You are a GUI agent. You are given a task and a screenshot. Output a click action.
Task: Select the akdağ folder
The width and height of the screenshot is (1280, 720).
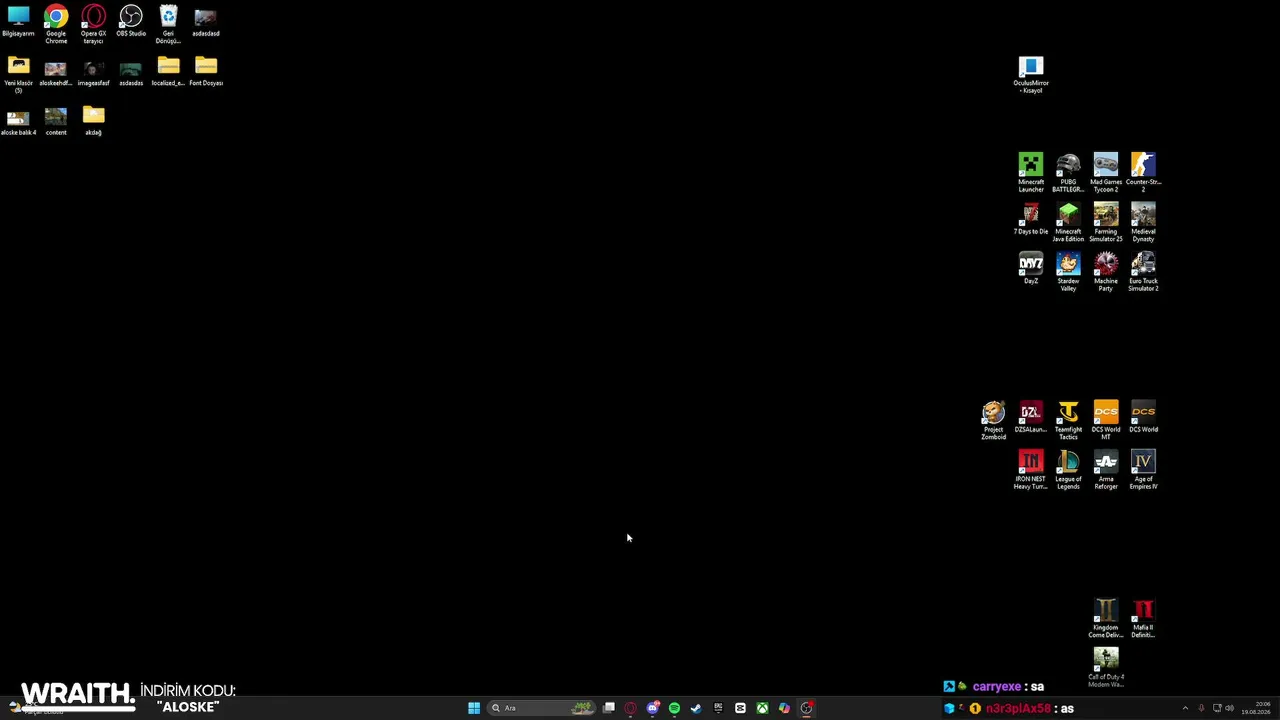93,121
